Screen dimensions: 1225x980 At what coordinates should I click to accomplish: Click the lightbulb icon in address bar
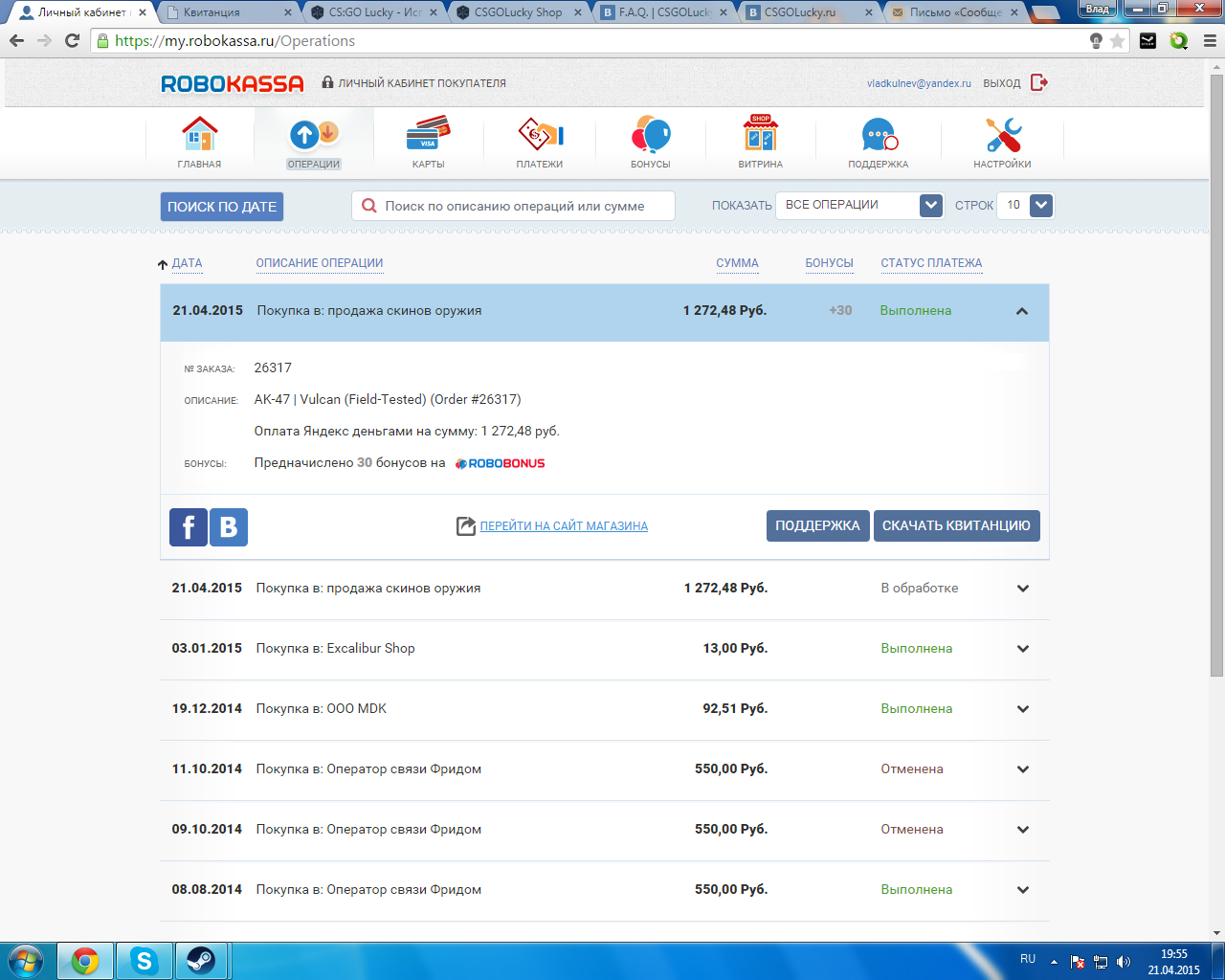pyautogui.click(x=1097, y=41)
